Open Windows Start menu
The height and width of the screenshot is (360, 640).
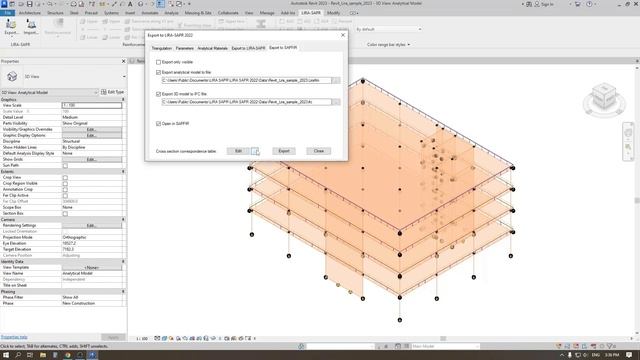(6, 355)
